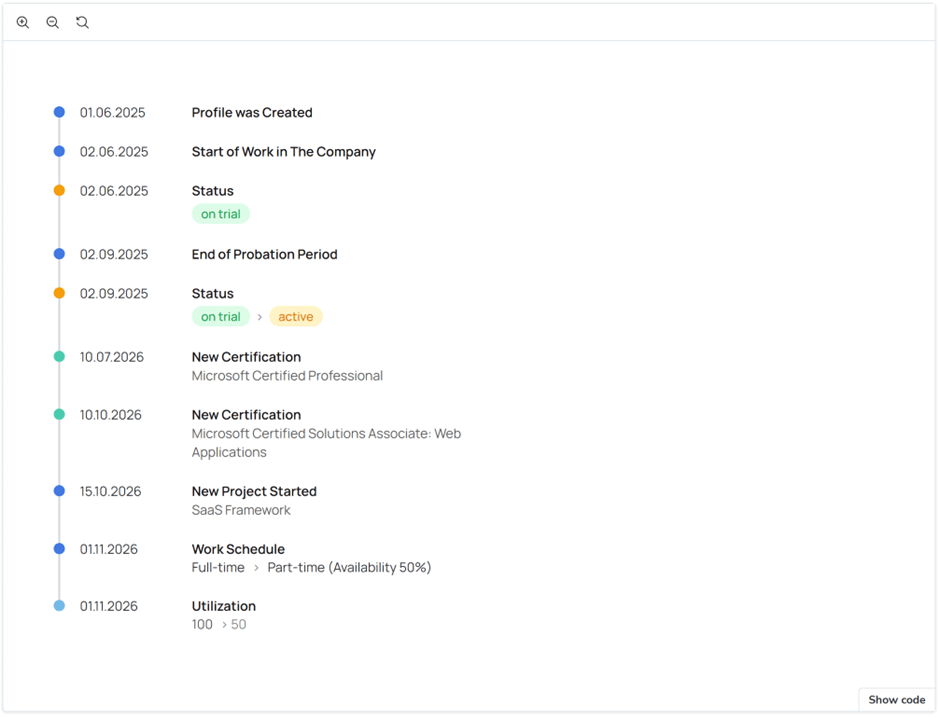Select the End of Probation Period marker dot

click(x=59, y=254)
